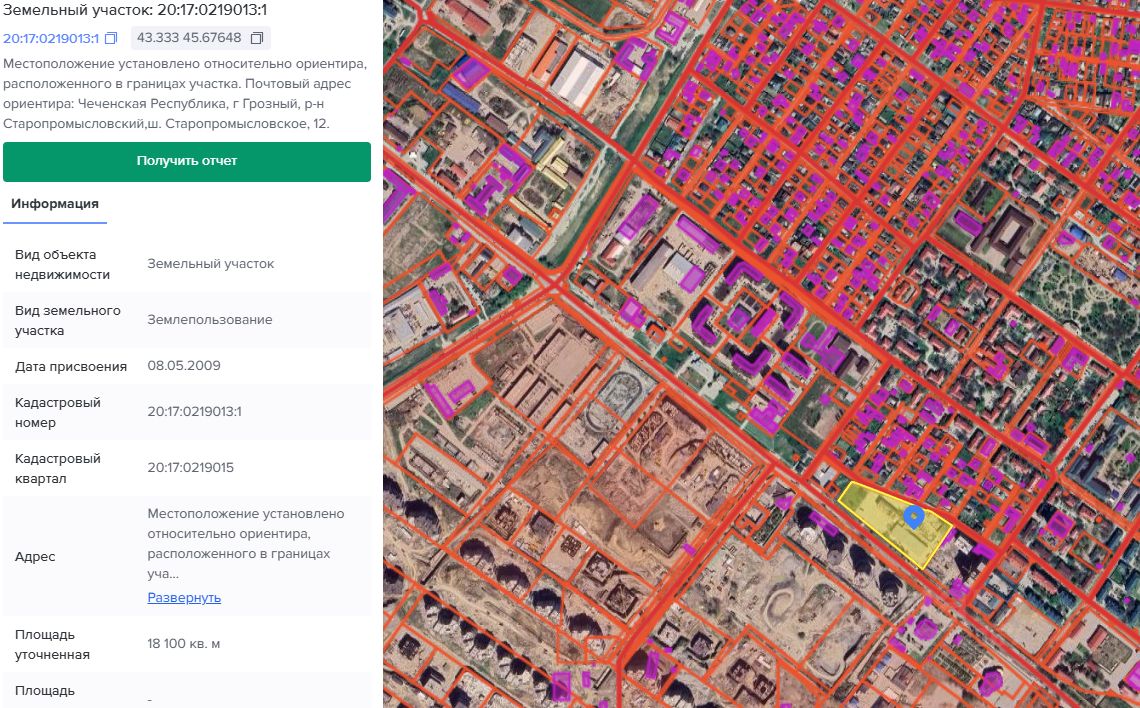Click the 'Кадастровый квартал' label

pos(57,469)
